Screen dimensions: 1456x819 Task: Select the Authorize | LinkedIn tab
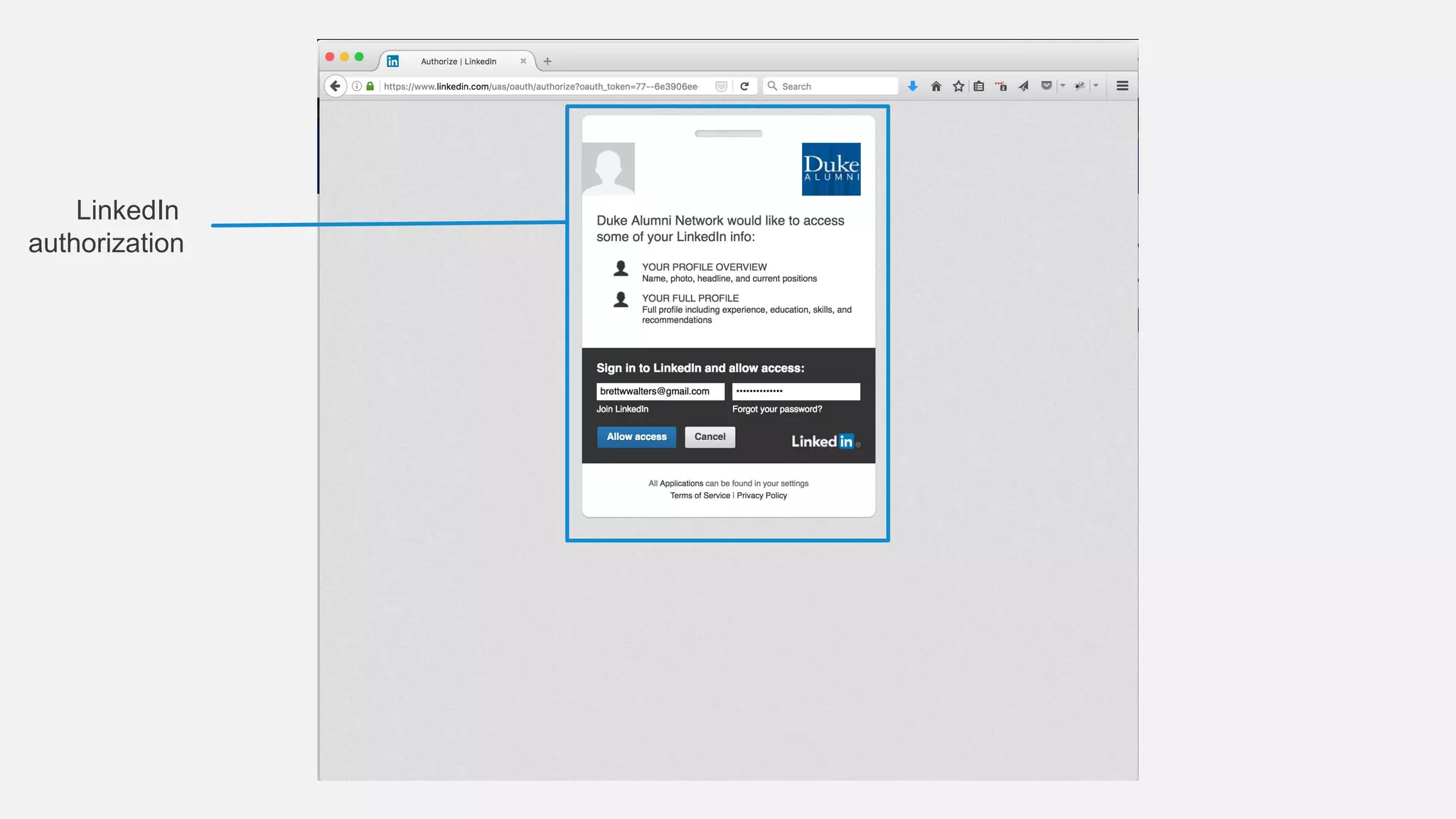(458, 61)
